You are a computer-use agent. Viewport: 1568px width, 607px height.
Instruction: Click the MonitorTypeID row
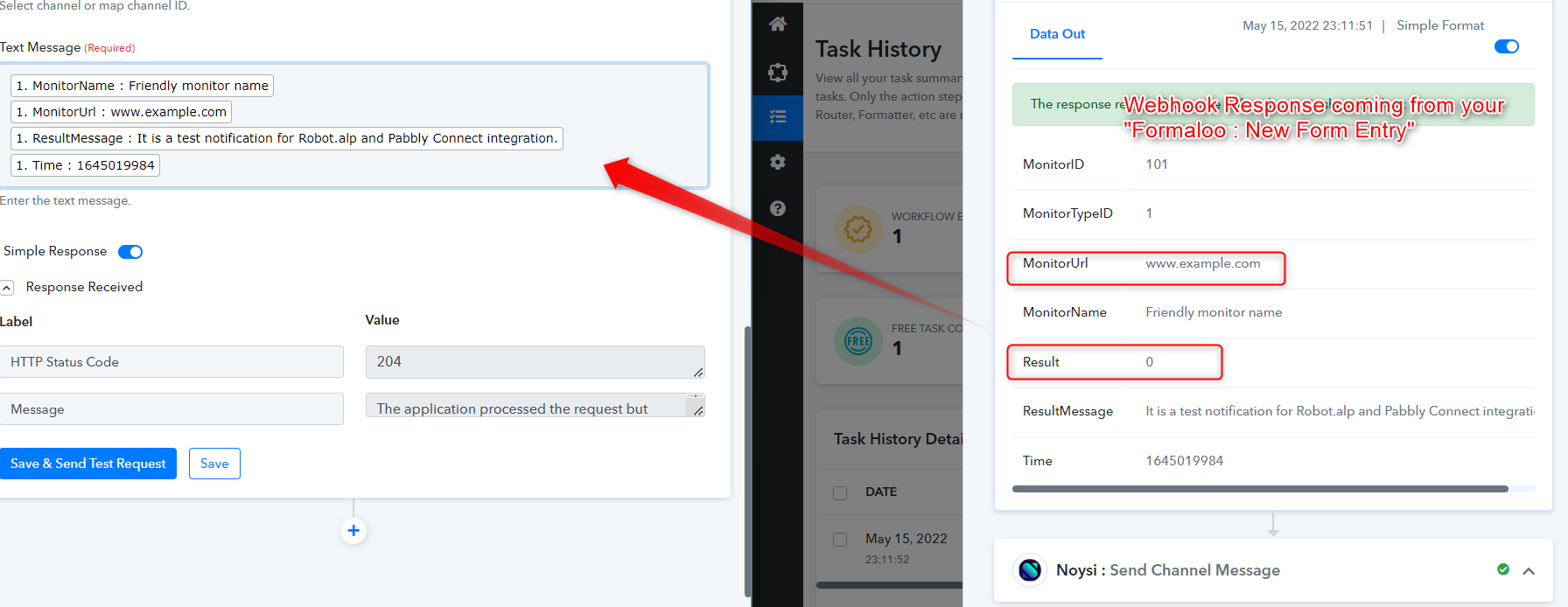point(1273,214)
